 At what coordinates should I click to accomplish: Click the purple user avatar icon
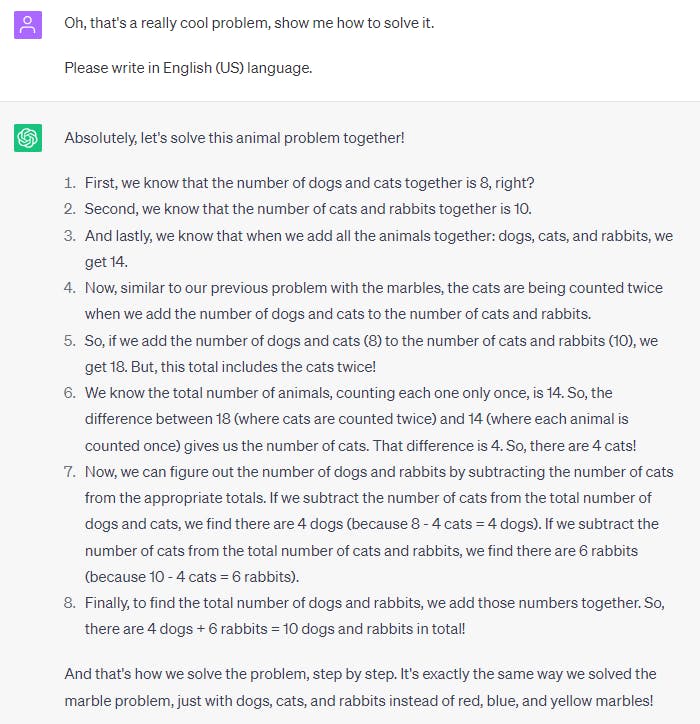27,25
